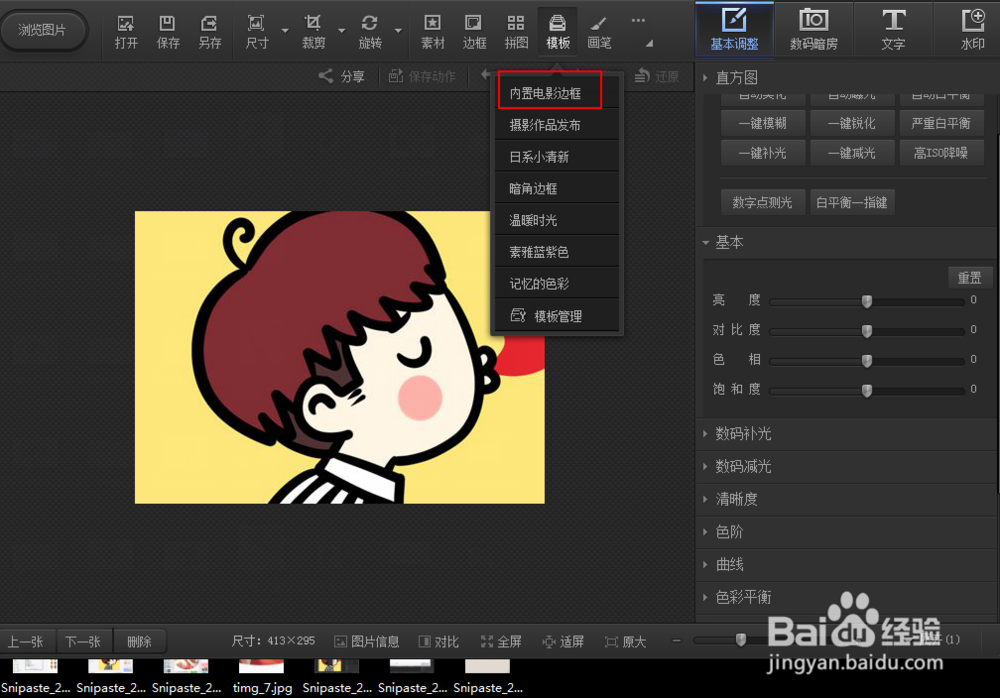1000x698 pixels.
Task: Click the 数字点测光 button
Action: (x=763, y=202)
